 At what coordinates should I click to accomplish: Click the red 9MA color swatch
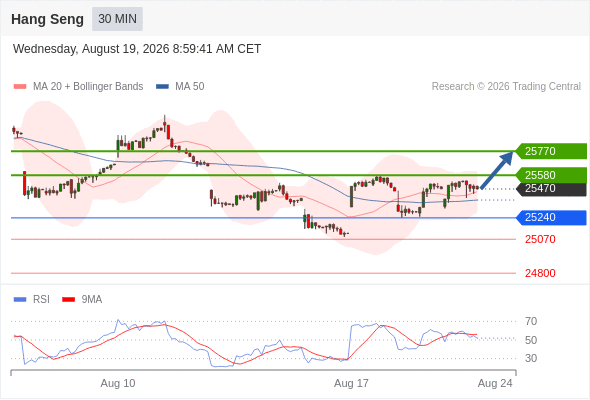pyautogui.click(x=68, y=300)
